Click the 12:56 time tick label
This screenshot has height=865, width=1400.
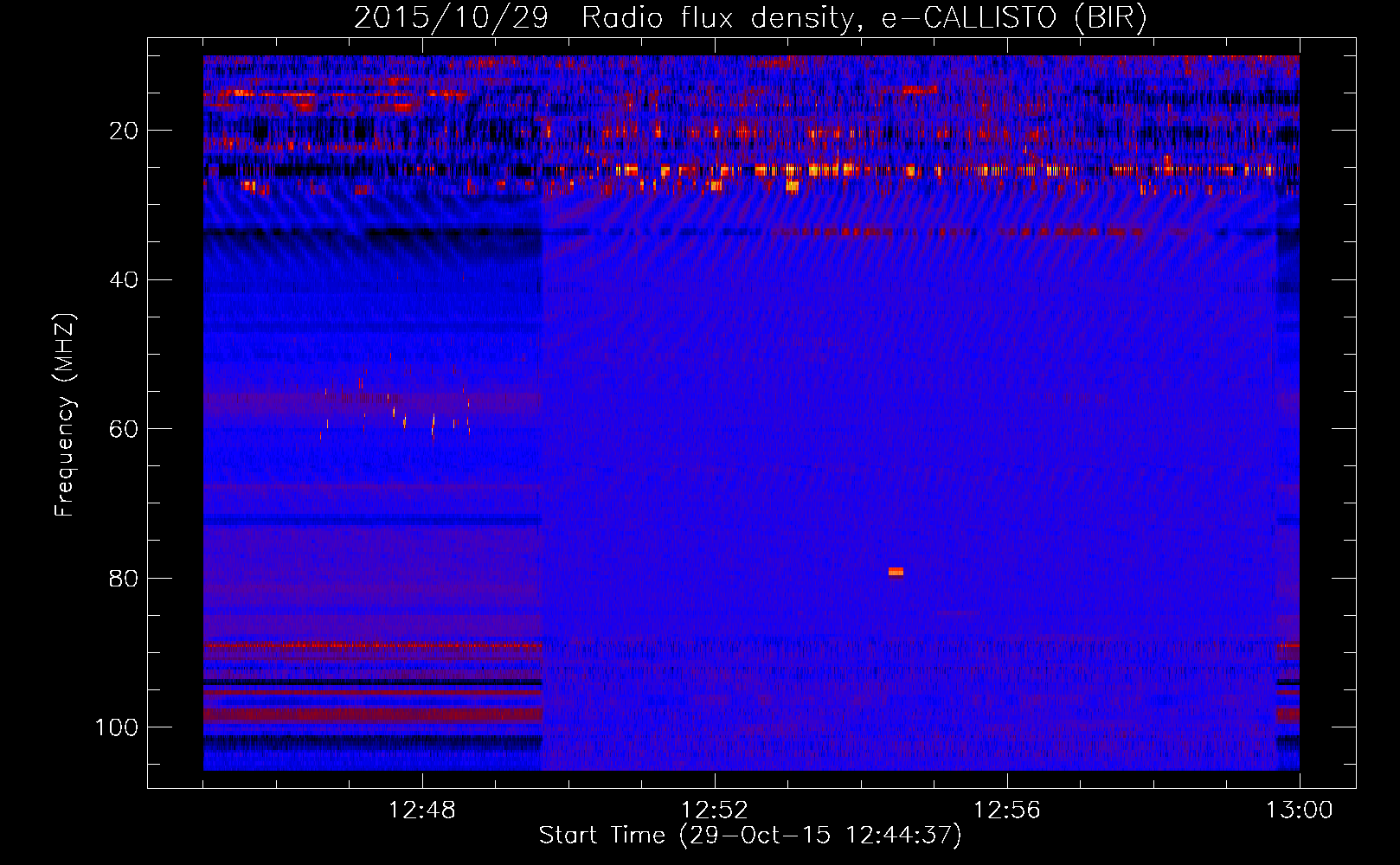coord(1007,811)
